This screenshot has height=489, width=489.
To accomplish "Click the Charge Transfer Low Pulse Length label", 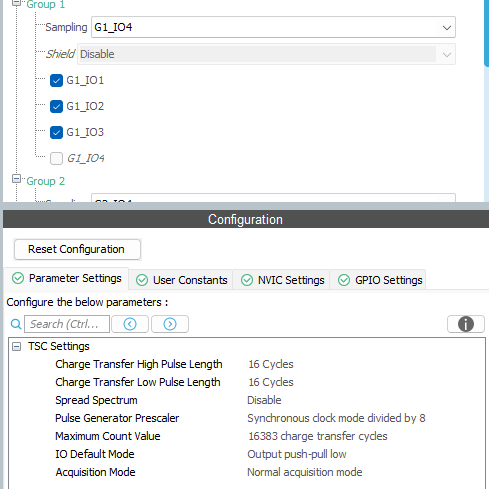I will point(138,382).
